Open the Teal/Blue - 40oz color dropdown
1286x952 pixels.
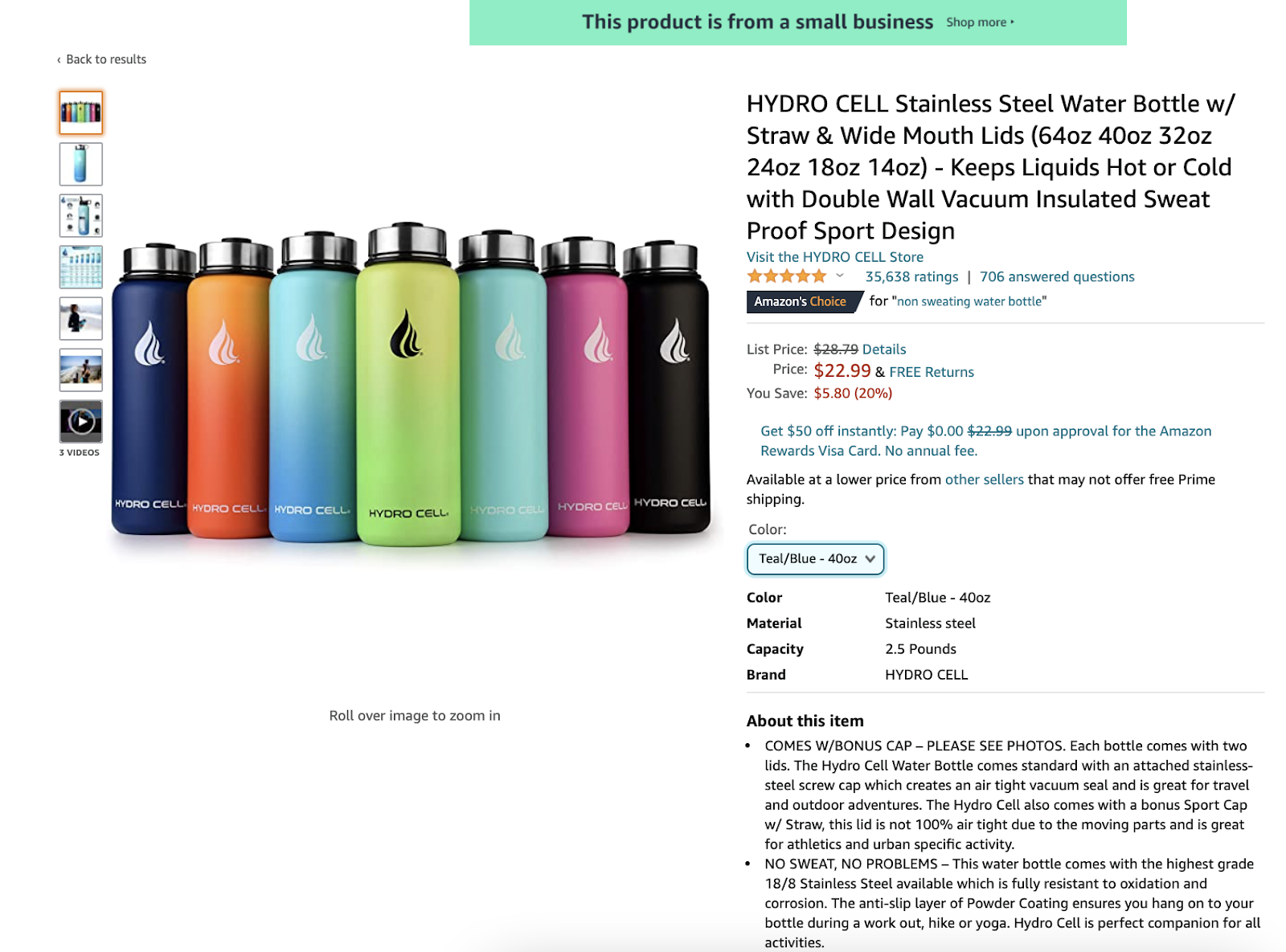[815, 559]
